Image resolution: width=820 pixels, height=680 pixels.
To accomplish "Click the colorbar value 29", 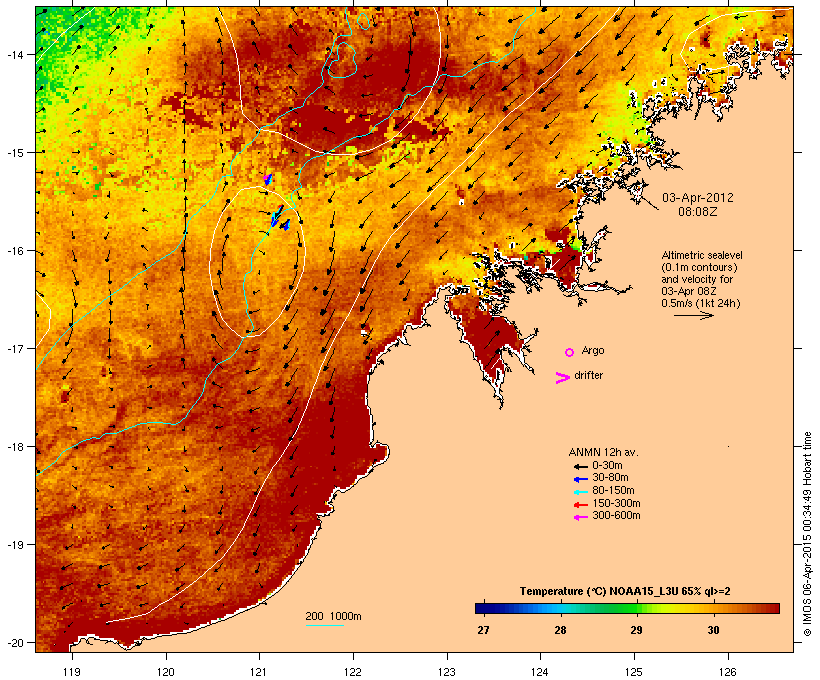I will click(x=636, y=630).
